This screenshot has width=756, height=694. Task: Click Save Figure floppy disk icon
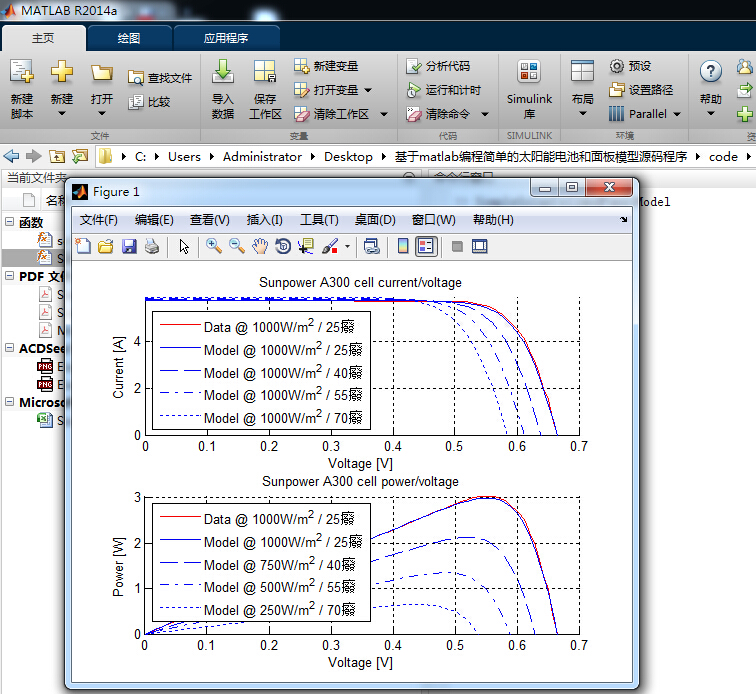(x=129, y=246)
